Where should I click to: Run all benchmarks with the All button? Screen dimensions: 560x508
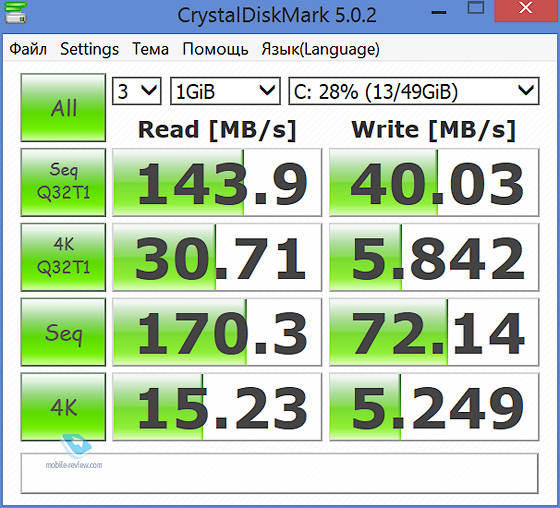[x=63, y=108]
